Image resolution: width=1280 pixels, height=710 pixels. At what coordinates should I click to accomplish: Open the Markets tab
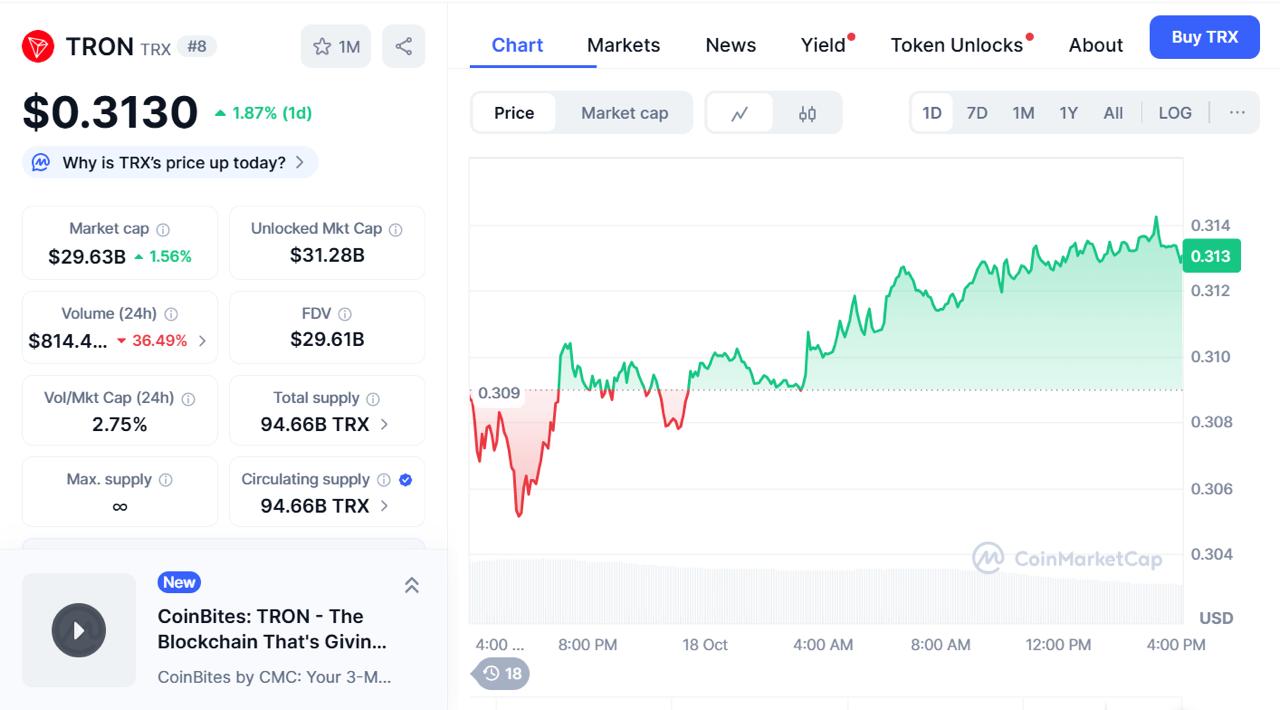click(x=623, y=45)
